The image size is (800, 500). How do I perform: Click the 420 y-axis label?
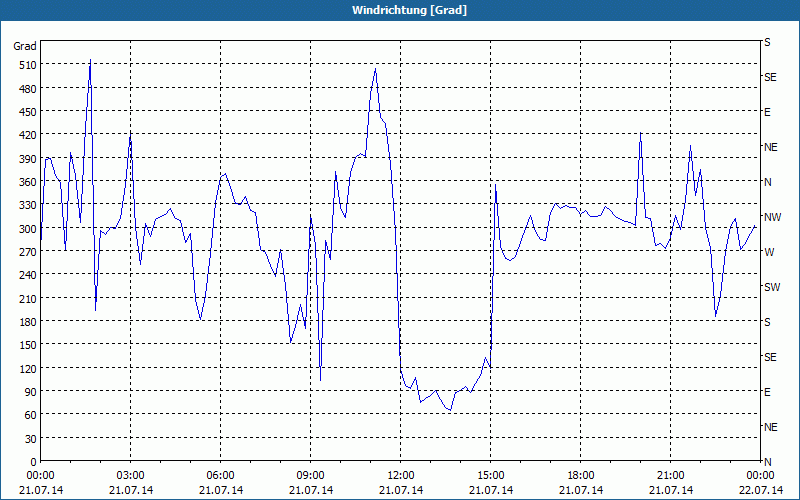click(28, 135)
